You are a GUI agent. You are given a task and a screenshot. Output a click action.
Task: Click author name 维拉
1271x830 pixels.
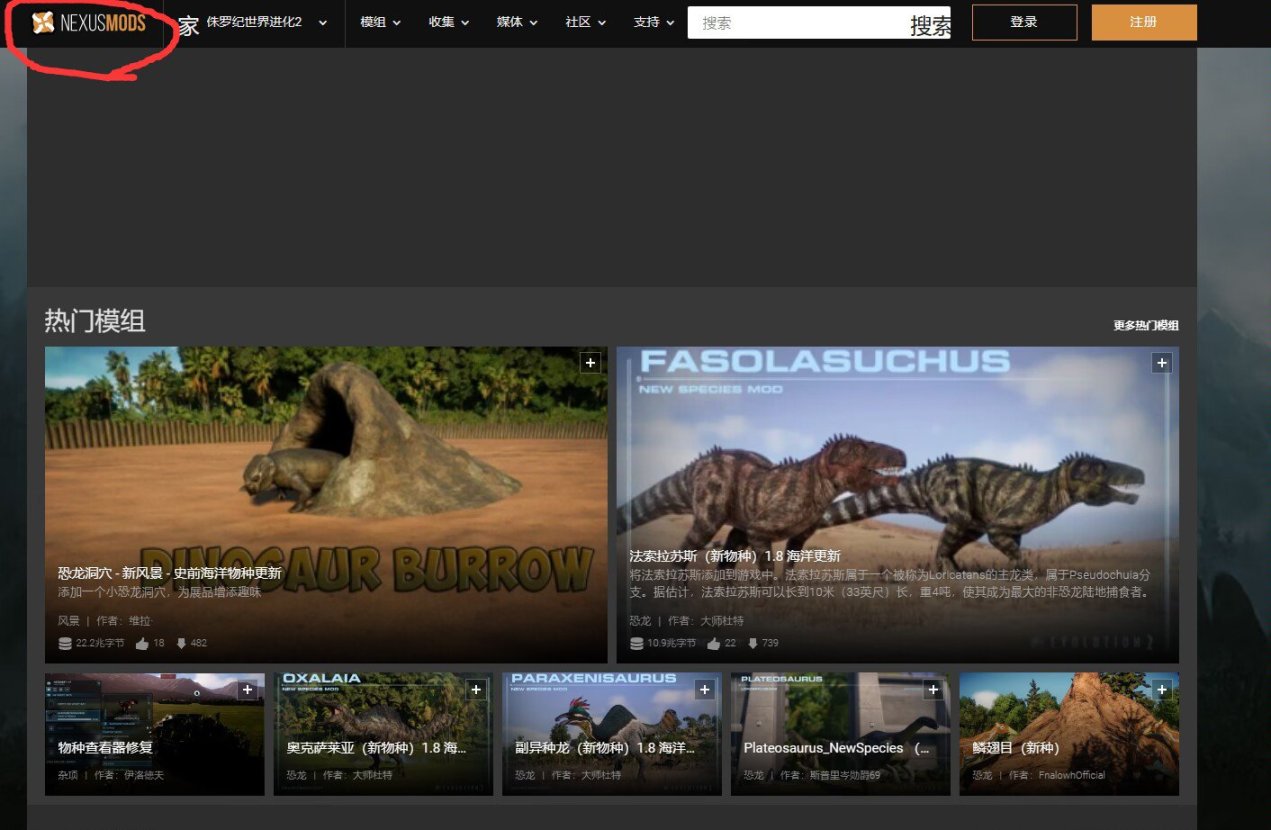tap(141, 621)
